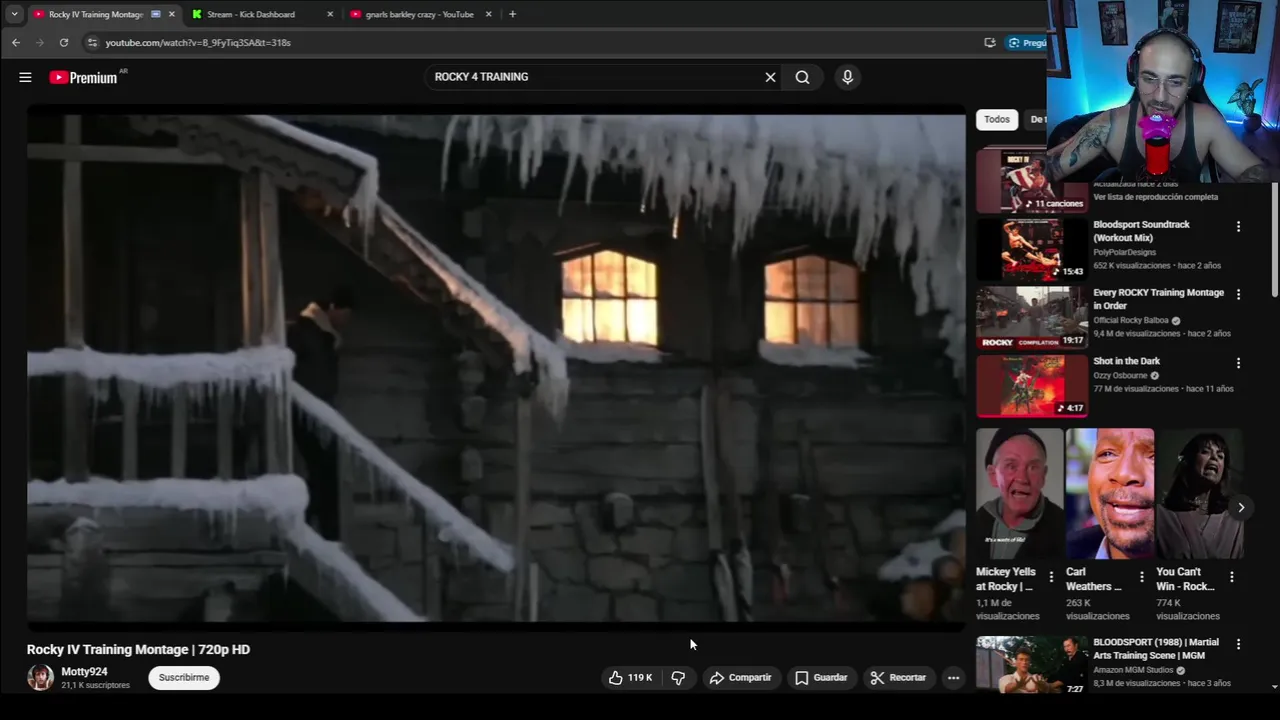
Task: Click the sidebar vertical scrollbar
Action: 1274,240
